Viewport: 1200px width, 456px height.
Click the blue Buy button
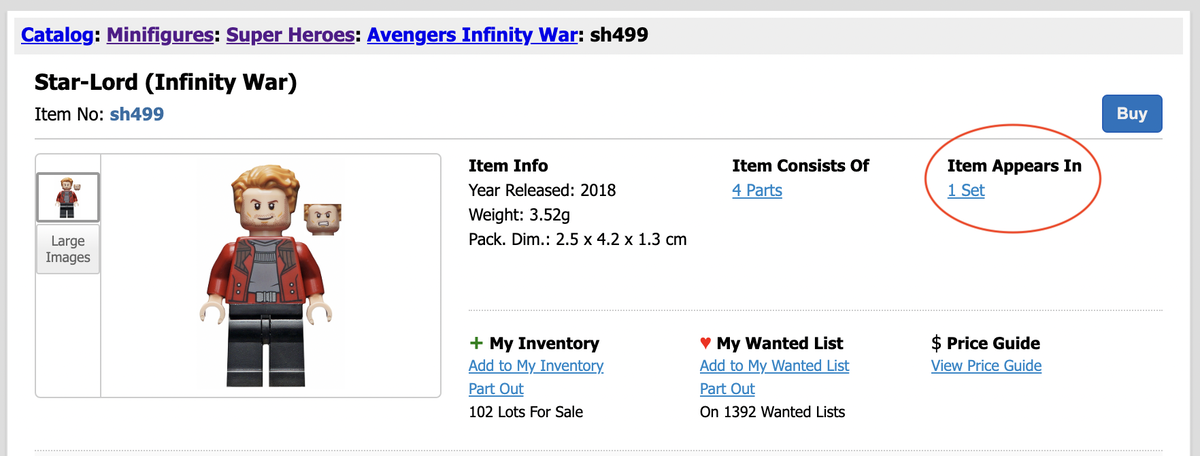(x=1132, y=113)
